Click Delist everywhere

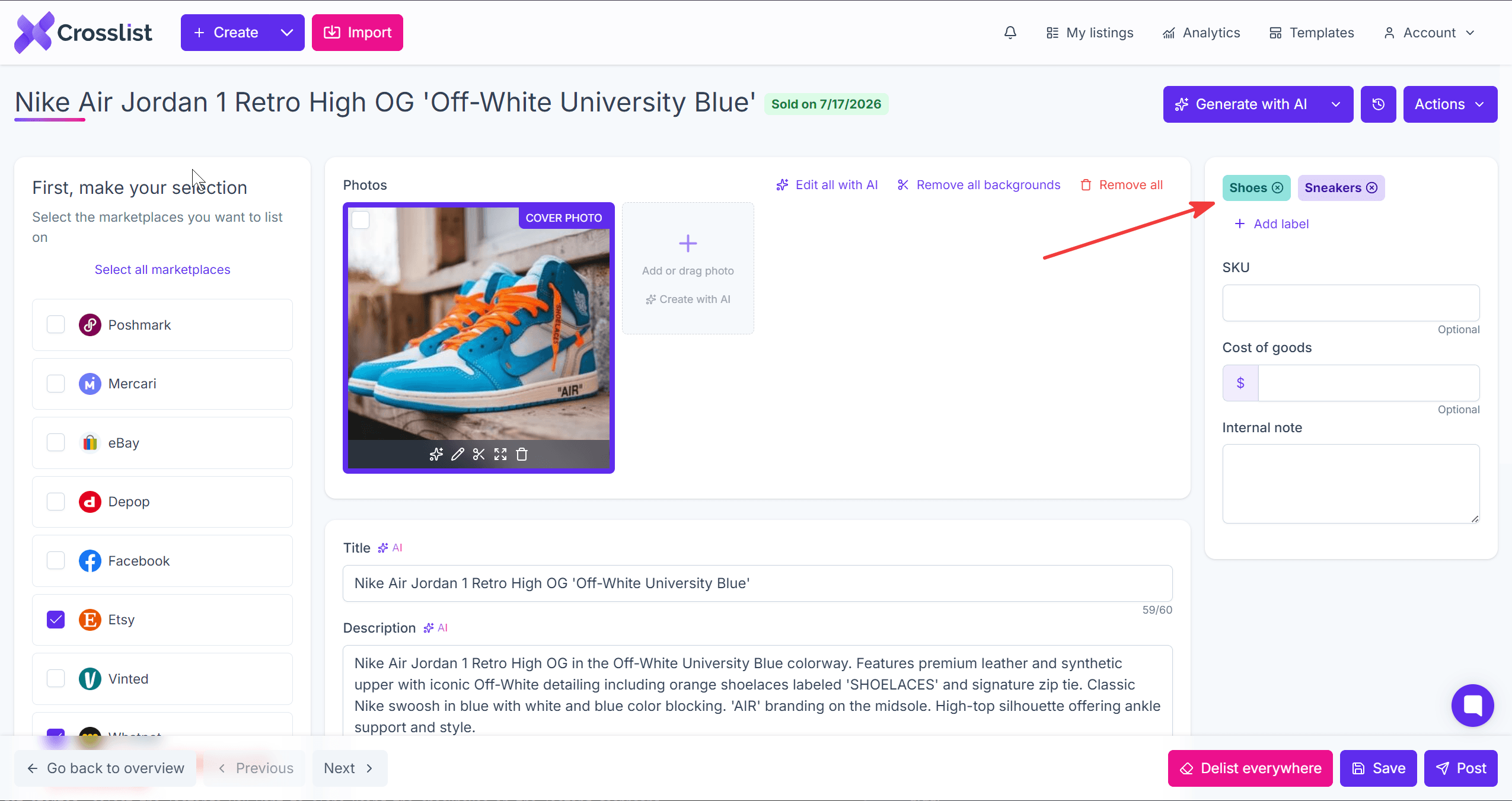pos(1251,768)
